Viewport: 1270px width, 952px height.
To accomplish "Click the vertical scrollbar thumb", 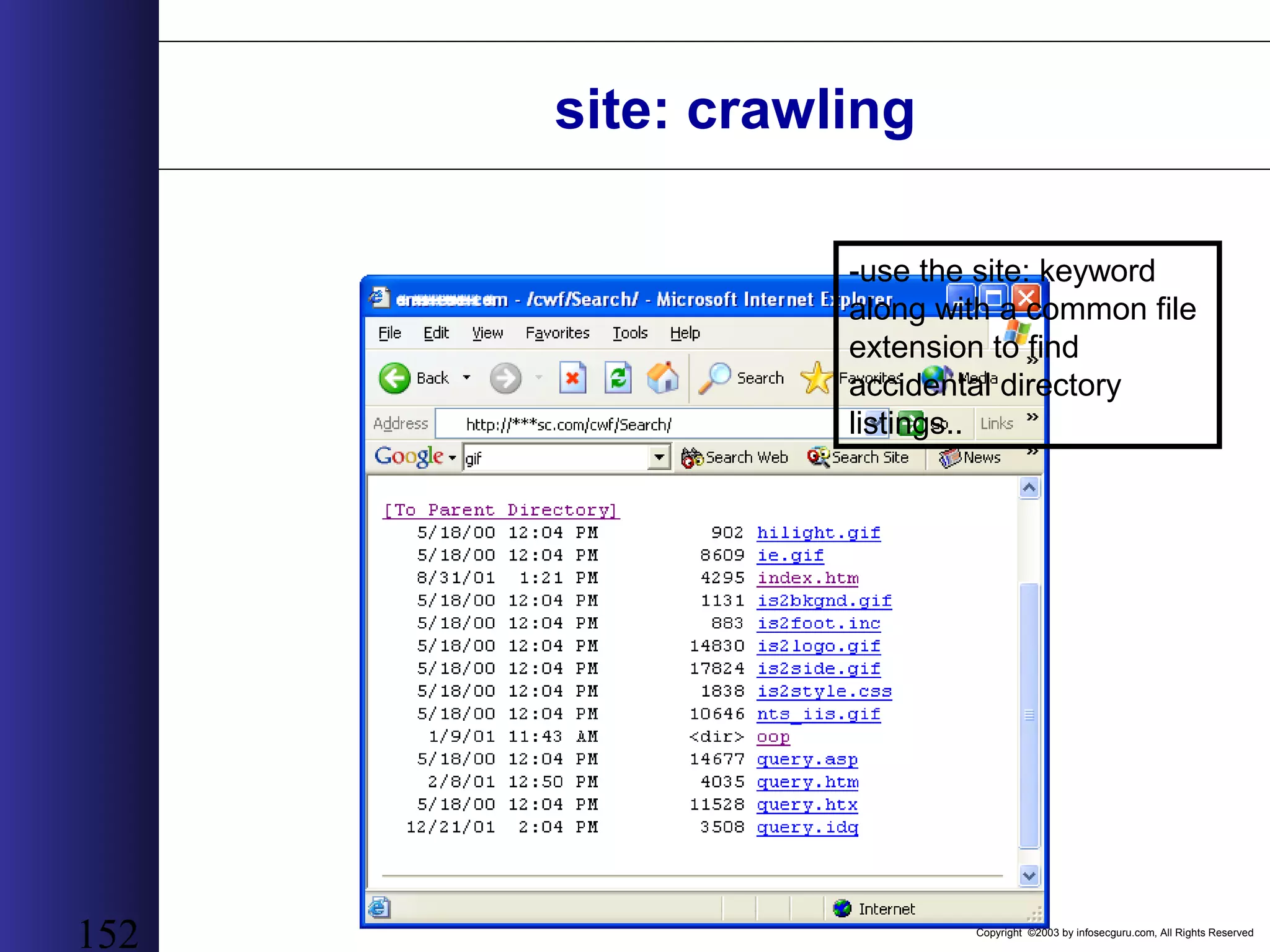I will click(1029, 715).
